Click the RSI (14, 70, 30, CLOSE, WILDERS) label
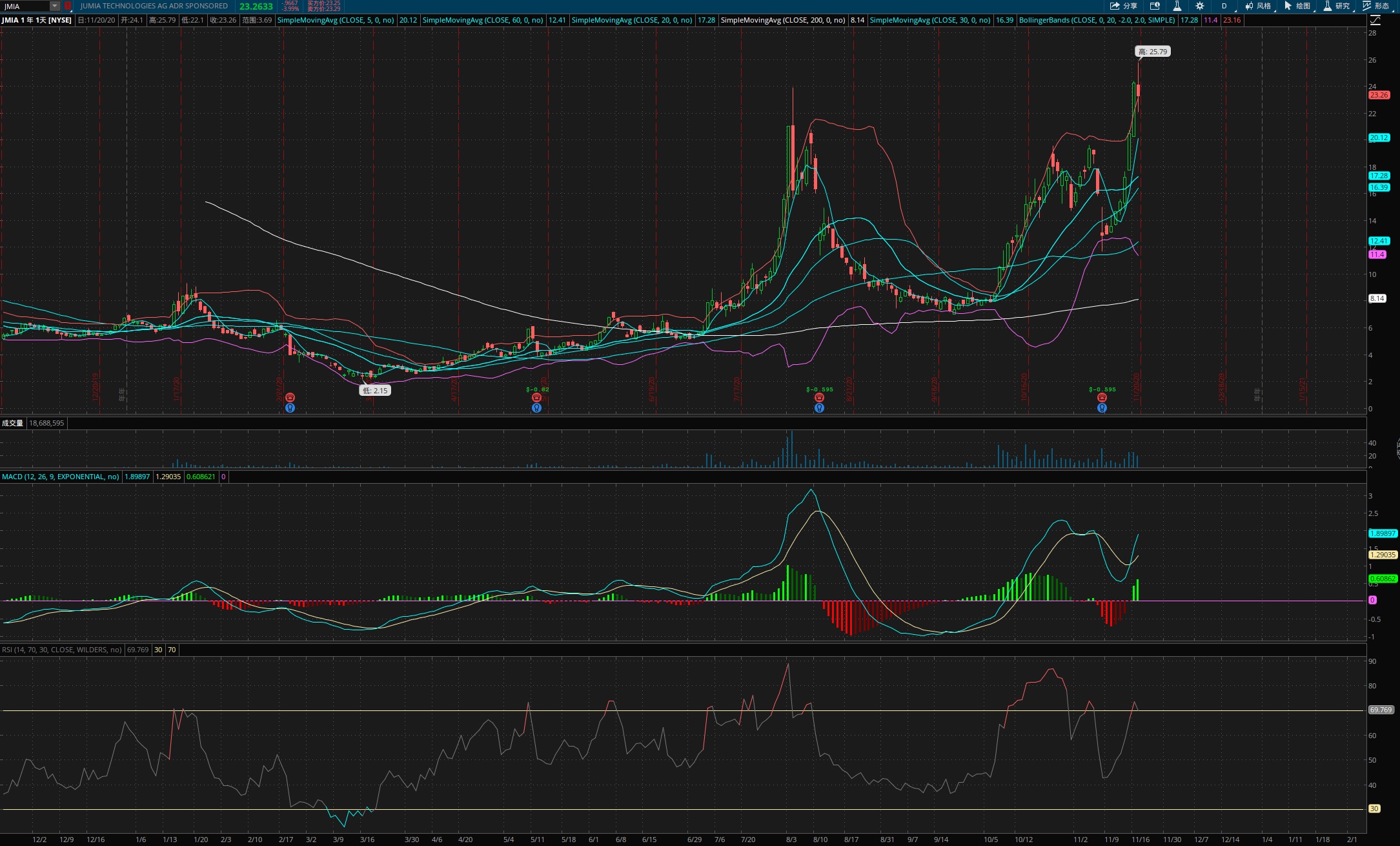 coord(62,650)
